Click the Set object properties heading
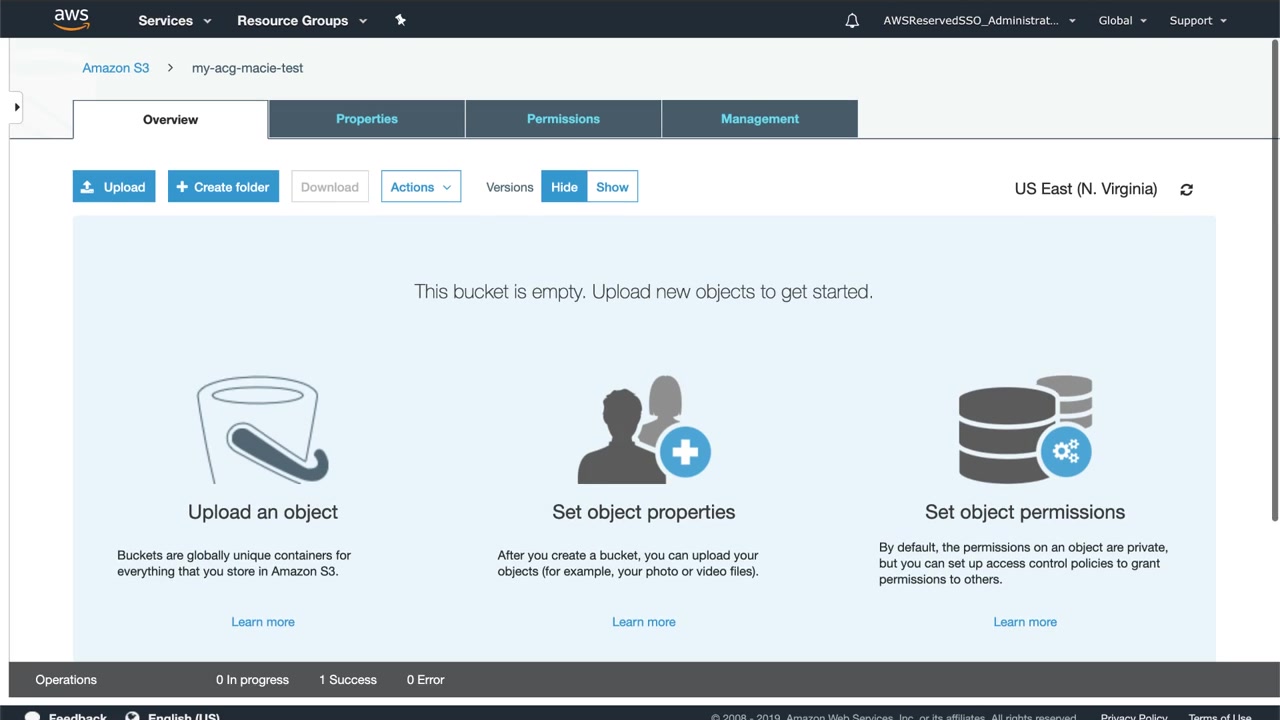 tap(644, 512)
